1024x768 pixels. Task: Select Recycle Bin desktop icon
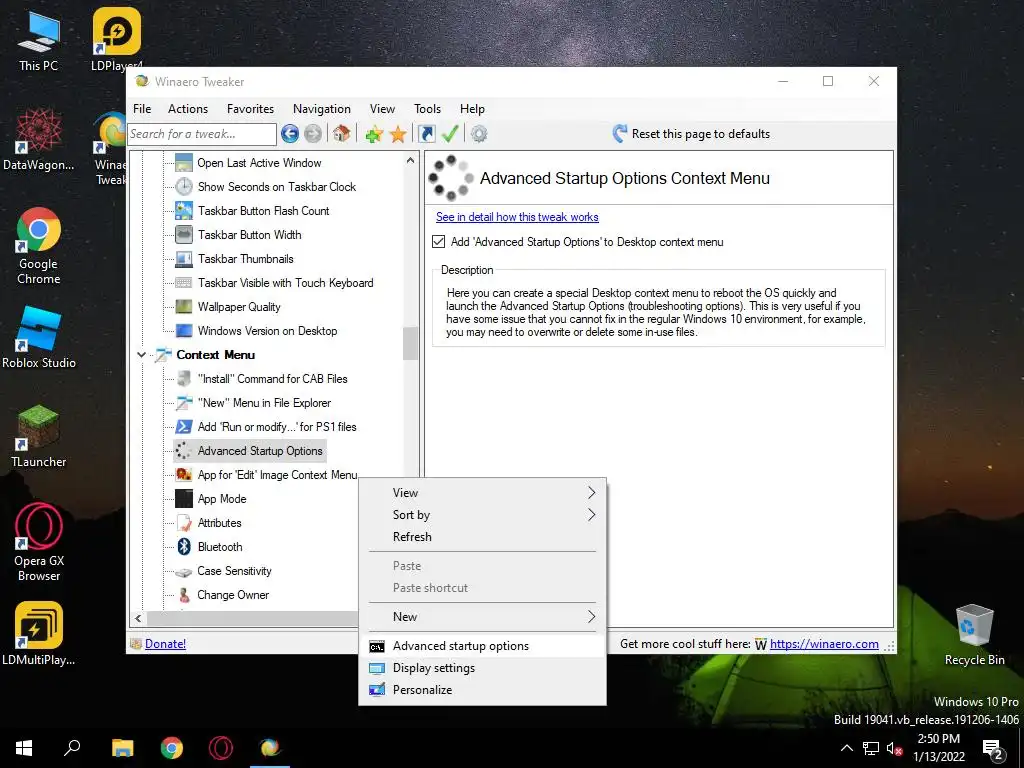pyautogui.click(x=974, y=635)
